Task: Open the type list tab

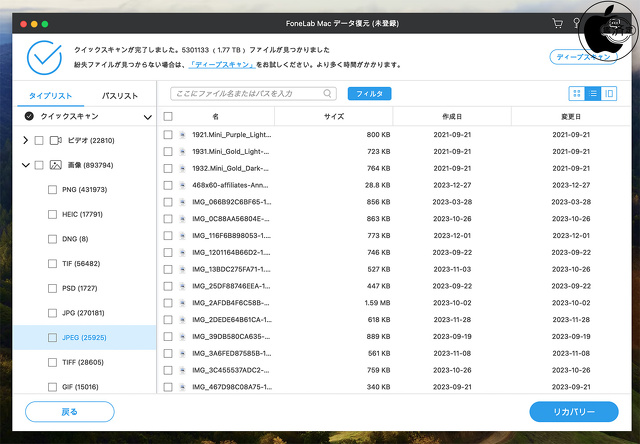Action: click(50, 96)
